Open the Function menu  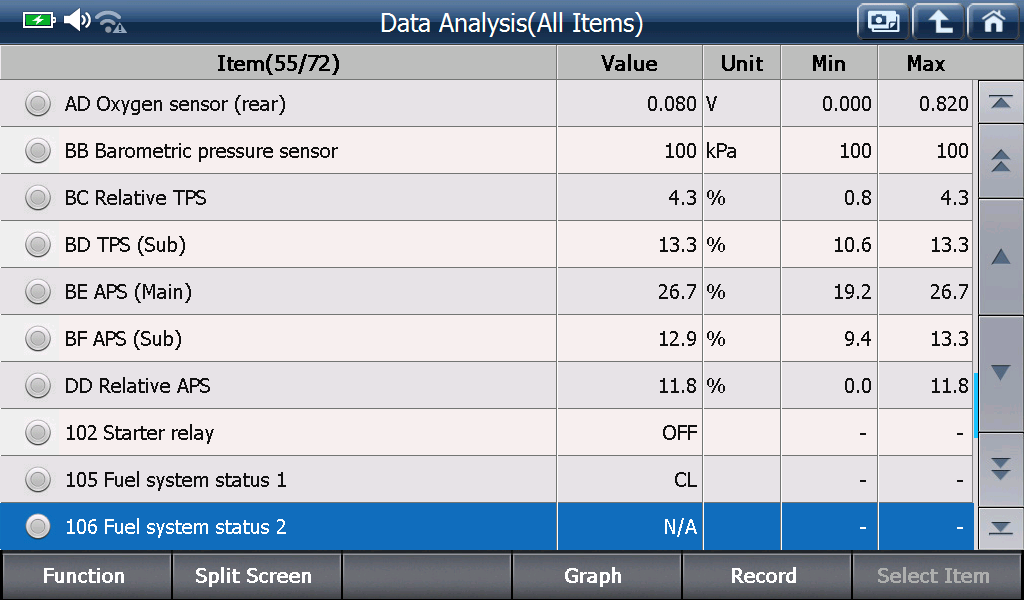(85, 576)
